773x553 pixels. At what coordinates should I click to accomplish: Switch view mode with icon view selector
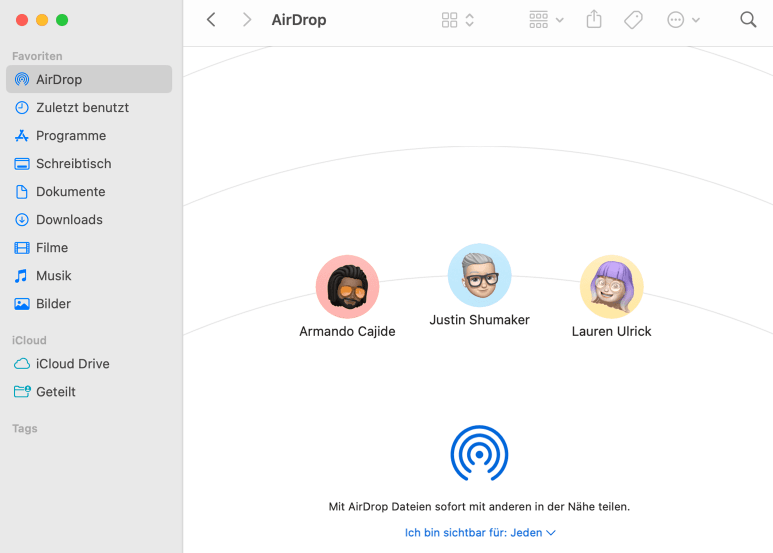(x=458, y=20)
